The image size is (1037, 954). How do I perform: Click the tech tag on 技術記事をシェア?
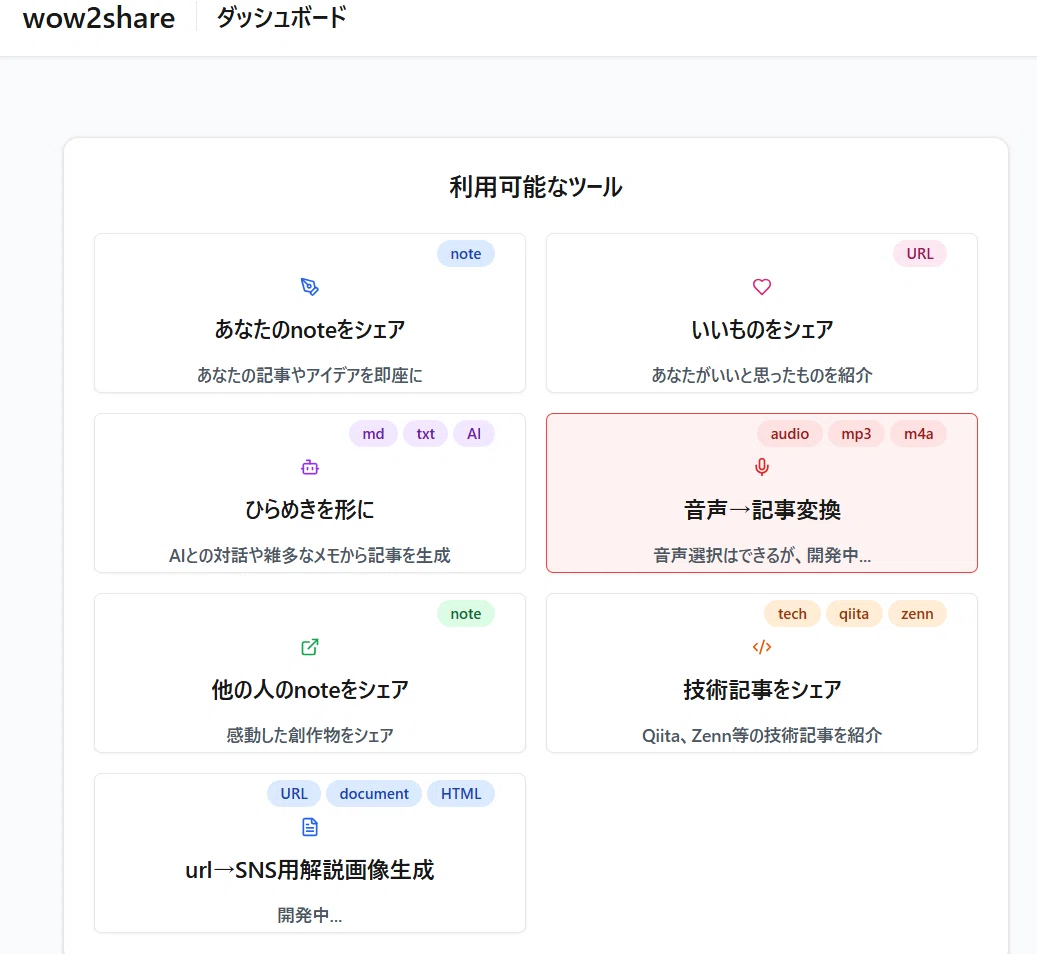click(792, 614)
